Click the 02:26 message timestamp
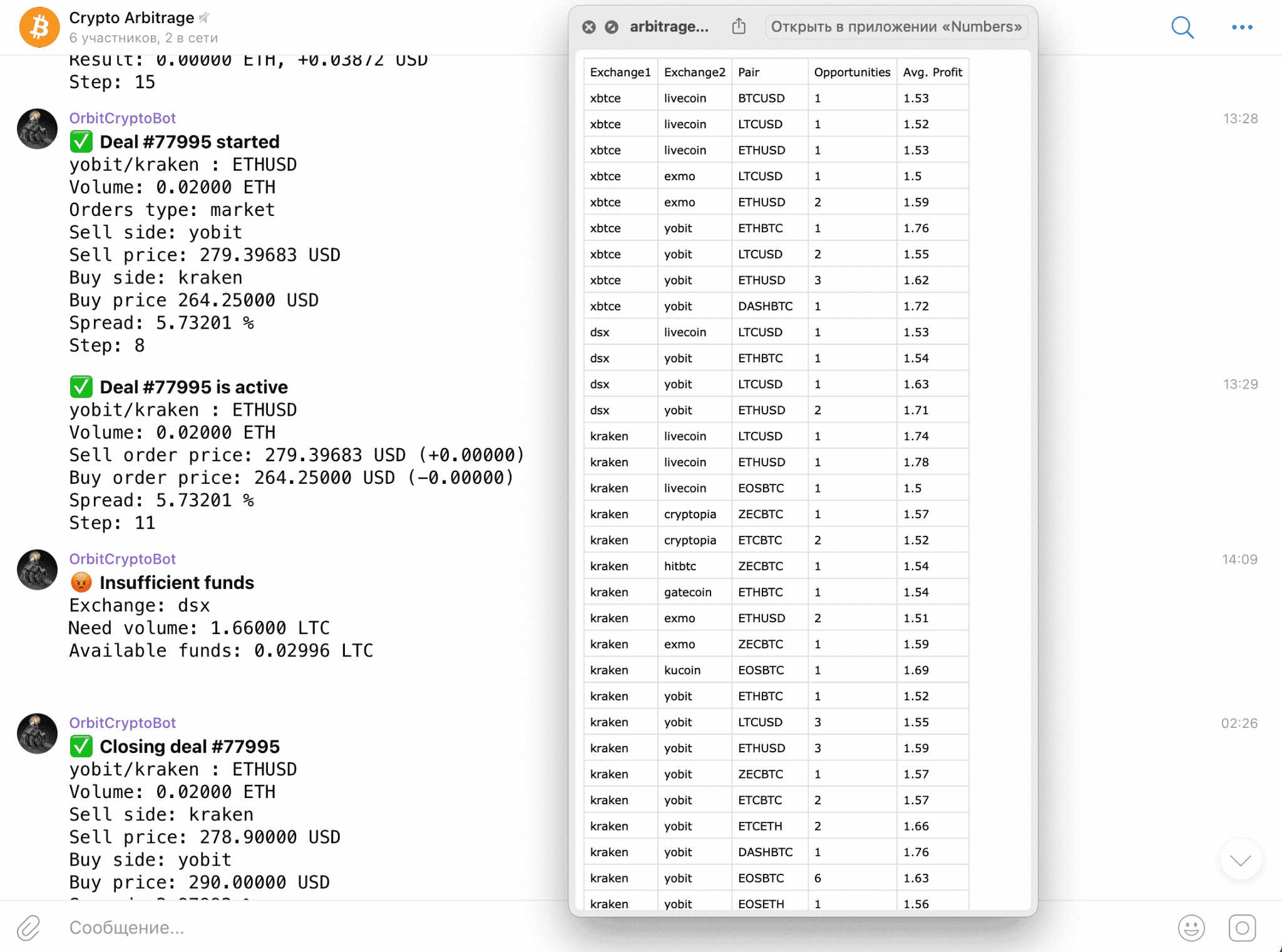This screenshot has width=1282, height=952. (x=1239, y=724)
